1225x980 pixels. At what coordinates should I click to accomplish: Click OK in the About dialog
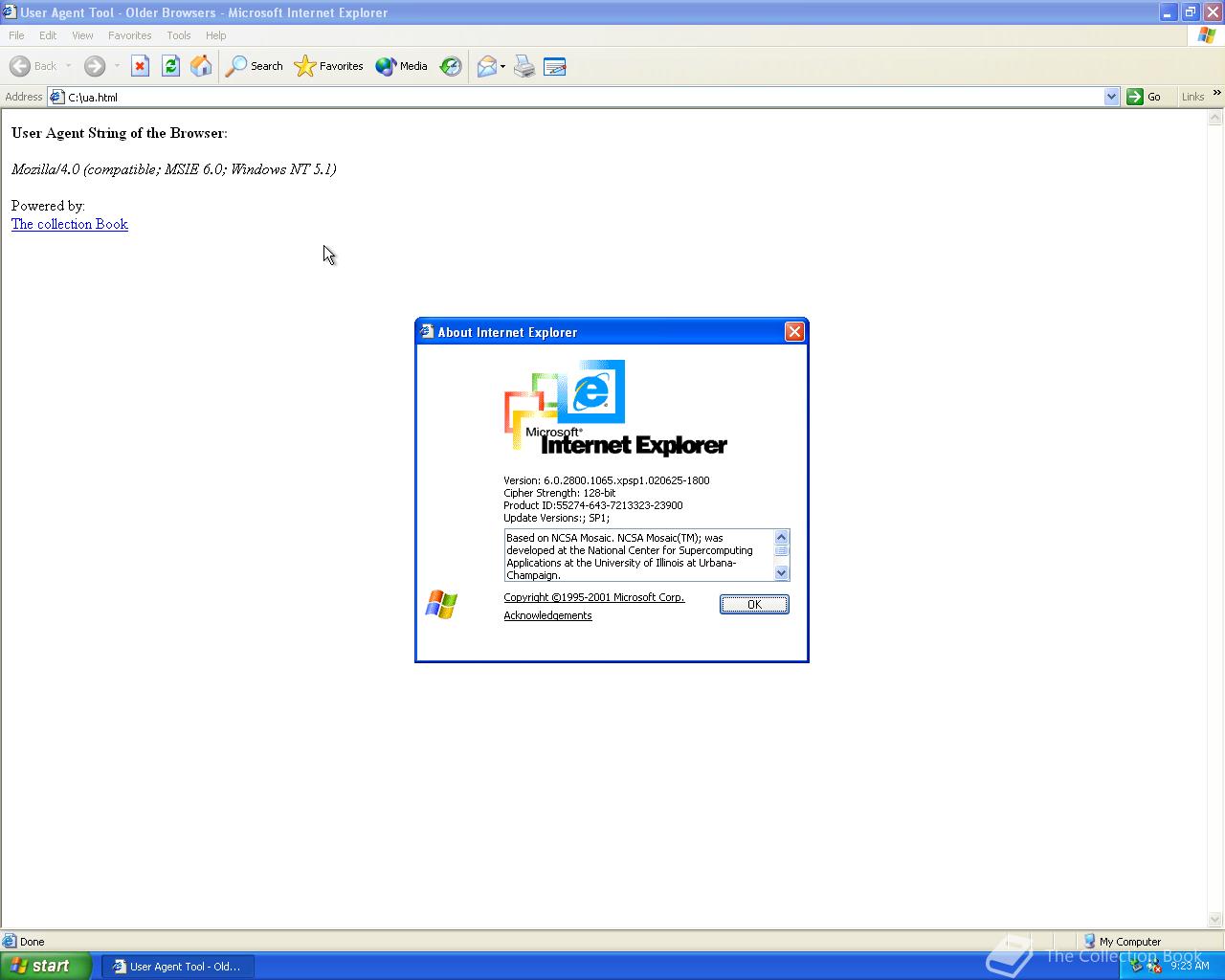[x=754, y=604]
